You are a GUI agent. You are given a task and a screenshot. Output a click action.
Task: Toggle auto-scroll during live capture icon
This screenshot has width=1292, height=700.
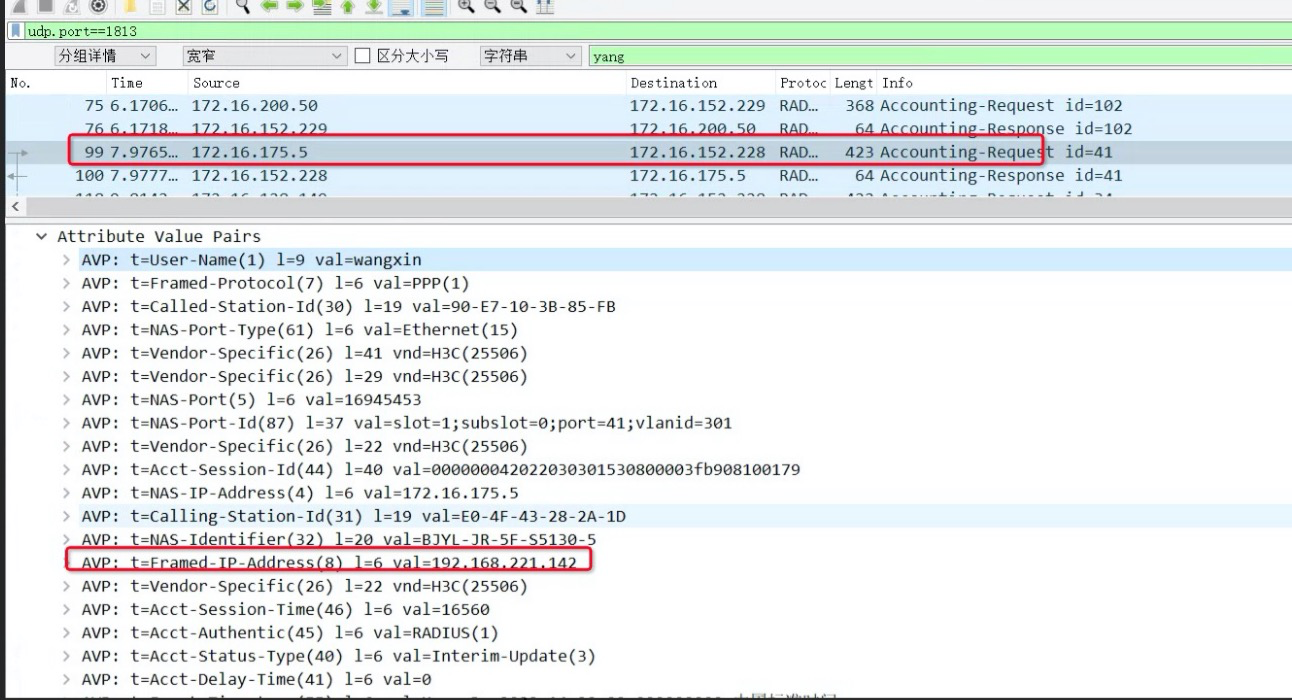[401, 7]
